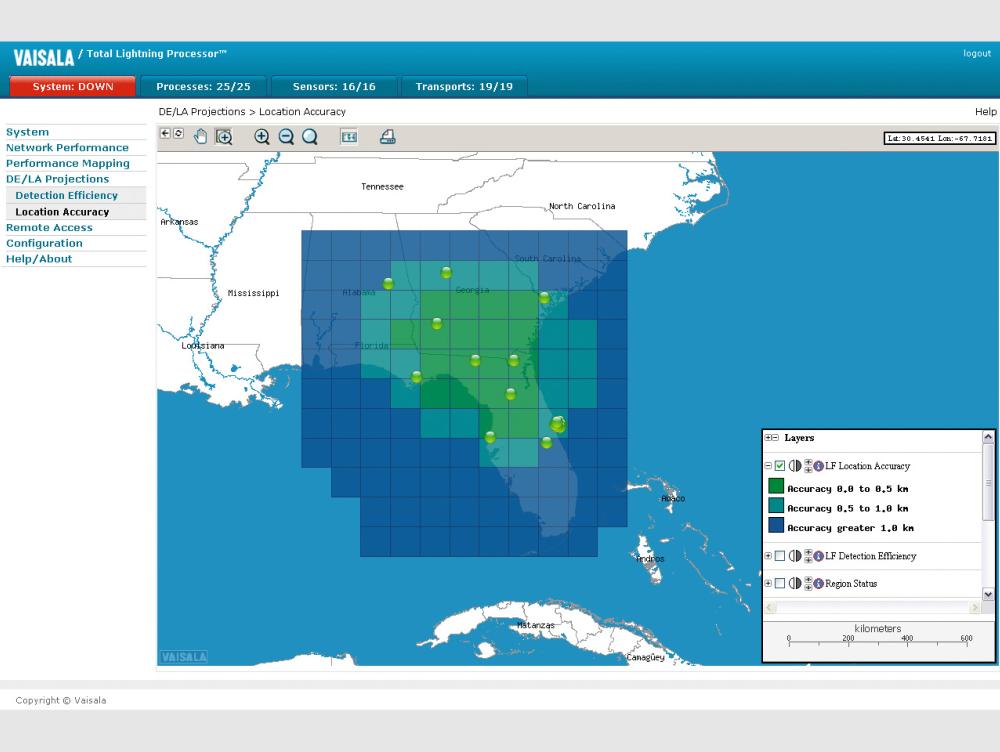Select the Pan hand tool
The height and width of the screenshot is (752, 1000).
coord(201,137)
